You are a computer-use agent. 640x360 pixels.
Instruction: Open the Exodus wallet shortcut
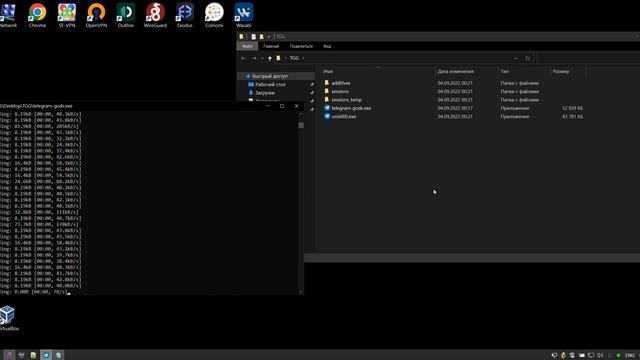[x=184, y=15]
